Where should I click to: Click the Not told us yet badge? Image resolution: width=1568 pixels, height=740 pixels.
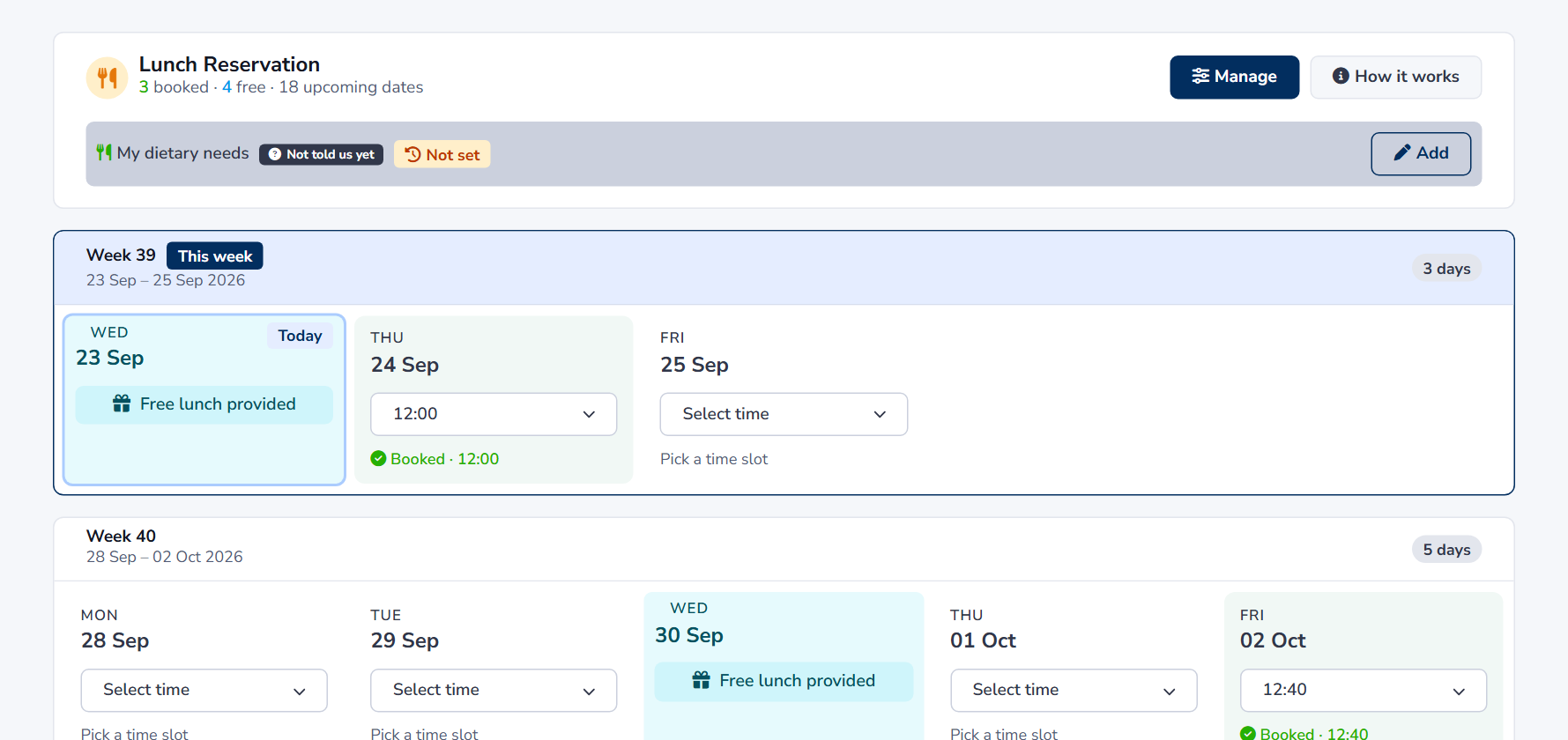[321, 154]
